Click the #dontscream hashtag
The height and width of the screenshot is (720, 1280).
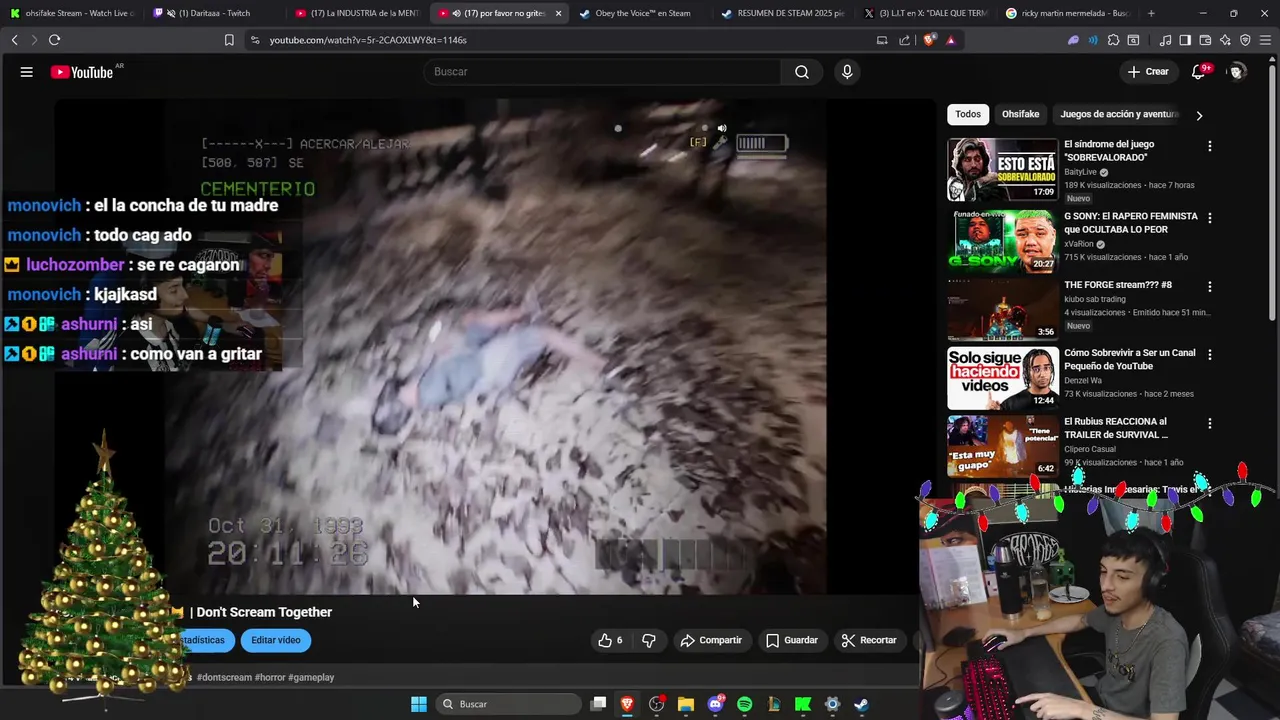(x=224, y=677)
